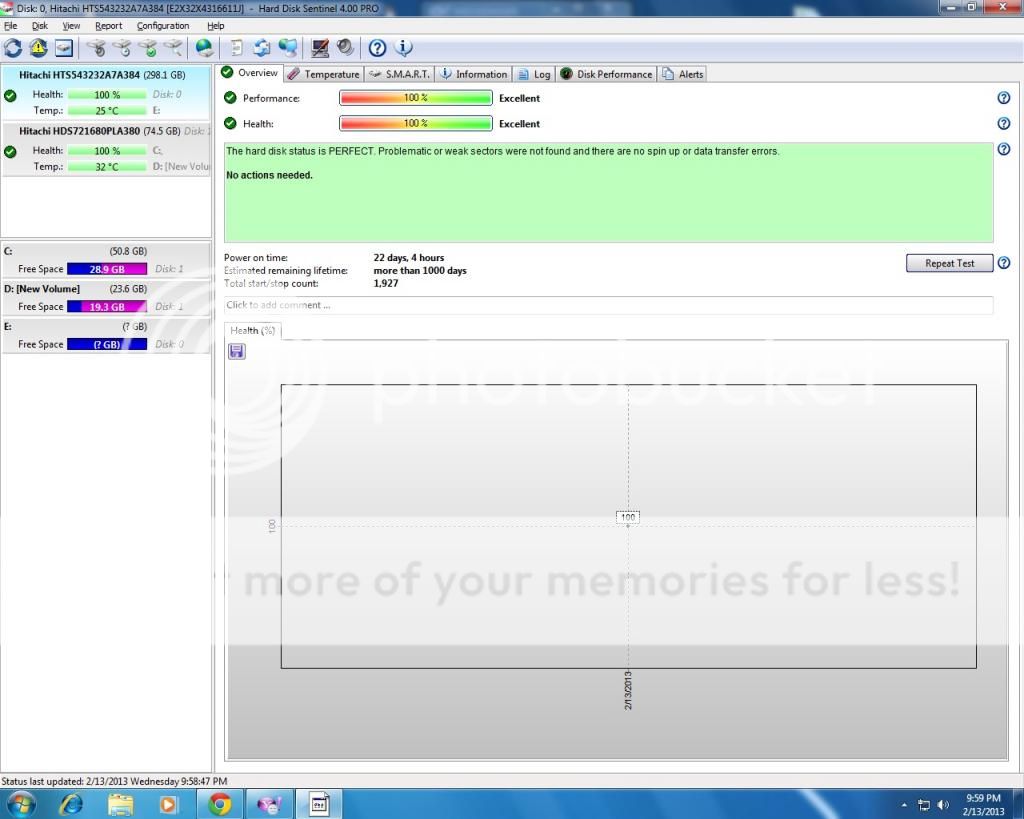1024x819 pixels.
Task: Click the C: drive free space bar
Action: pyautogui.click(x=106, y=269)
